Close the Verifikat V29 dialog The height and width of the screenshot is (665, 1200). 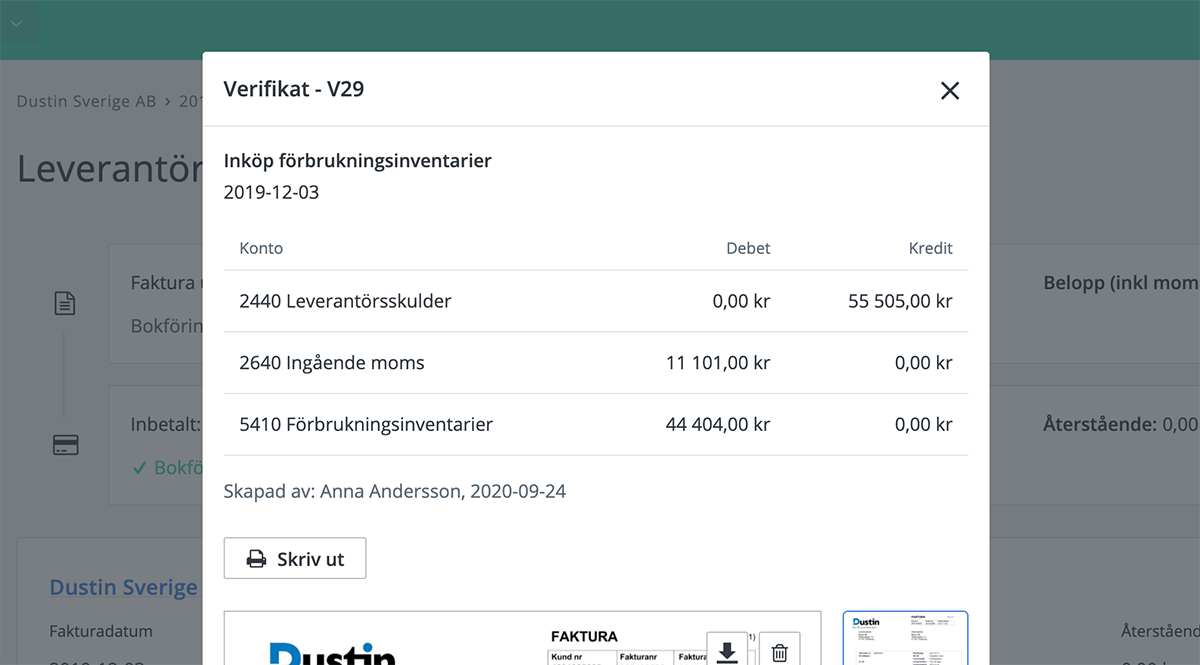tap(949, 91)
